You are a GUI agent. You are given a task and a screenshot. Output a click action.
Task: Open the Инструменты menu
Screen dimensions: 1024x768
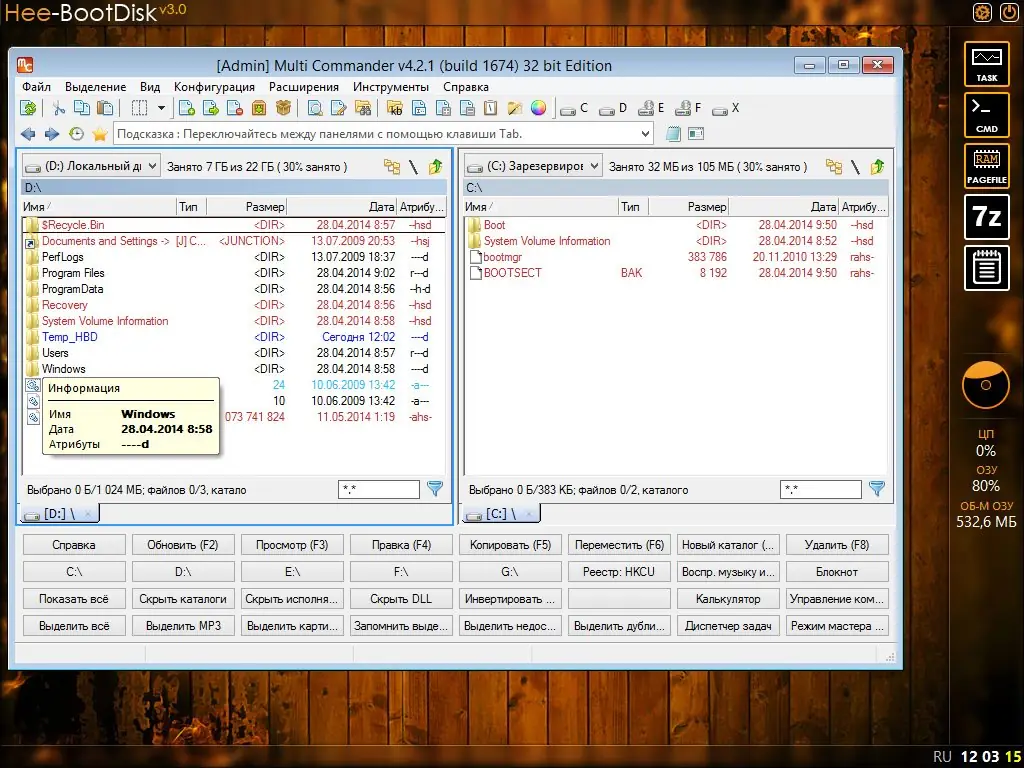click(x=392, y=86)
